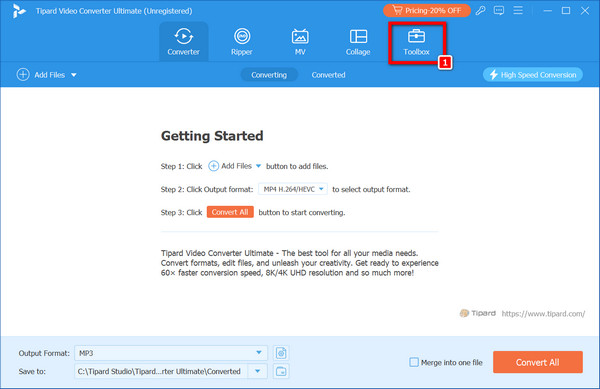Click the orange Convert All button
Viewport: 600px width, 389px height.
click(538, 362)
